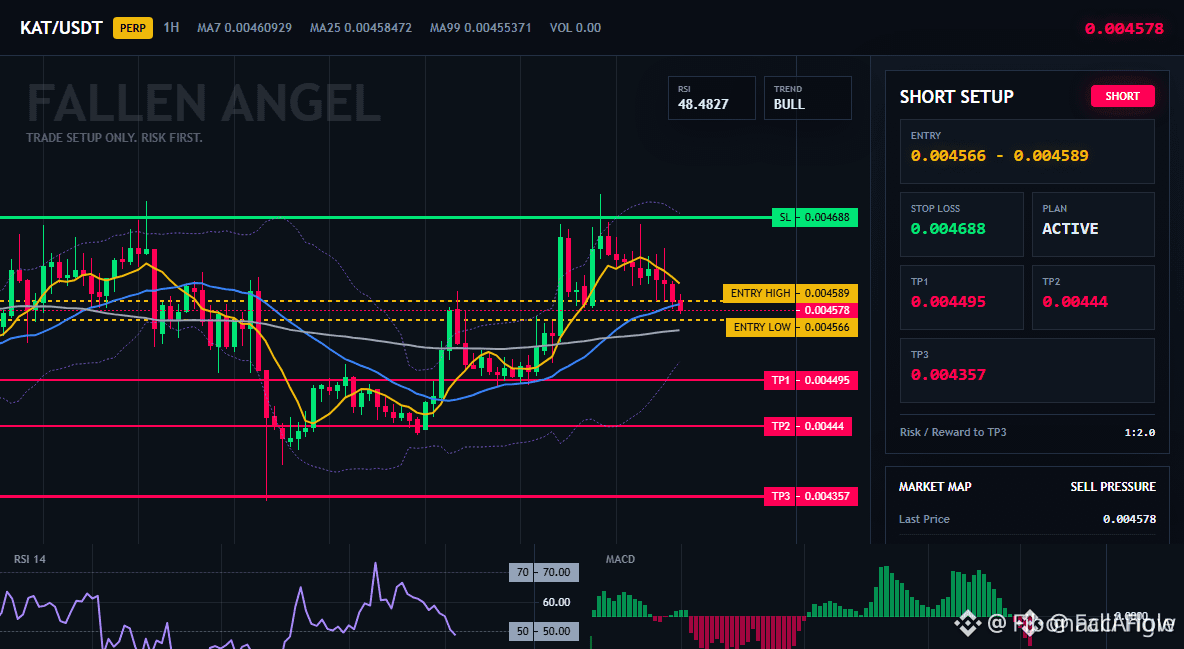
Task: Click the Last Price value 0.004578
Action: tap(1129, 519)
